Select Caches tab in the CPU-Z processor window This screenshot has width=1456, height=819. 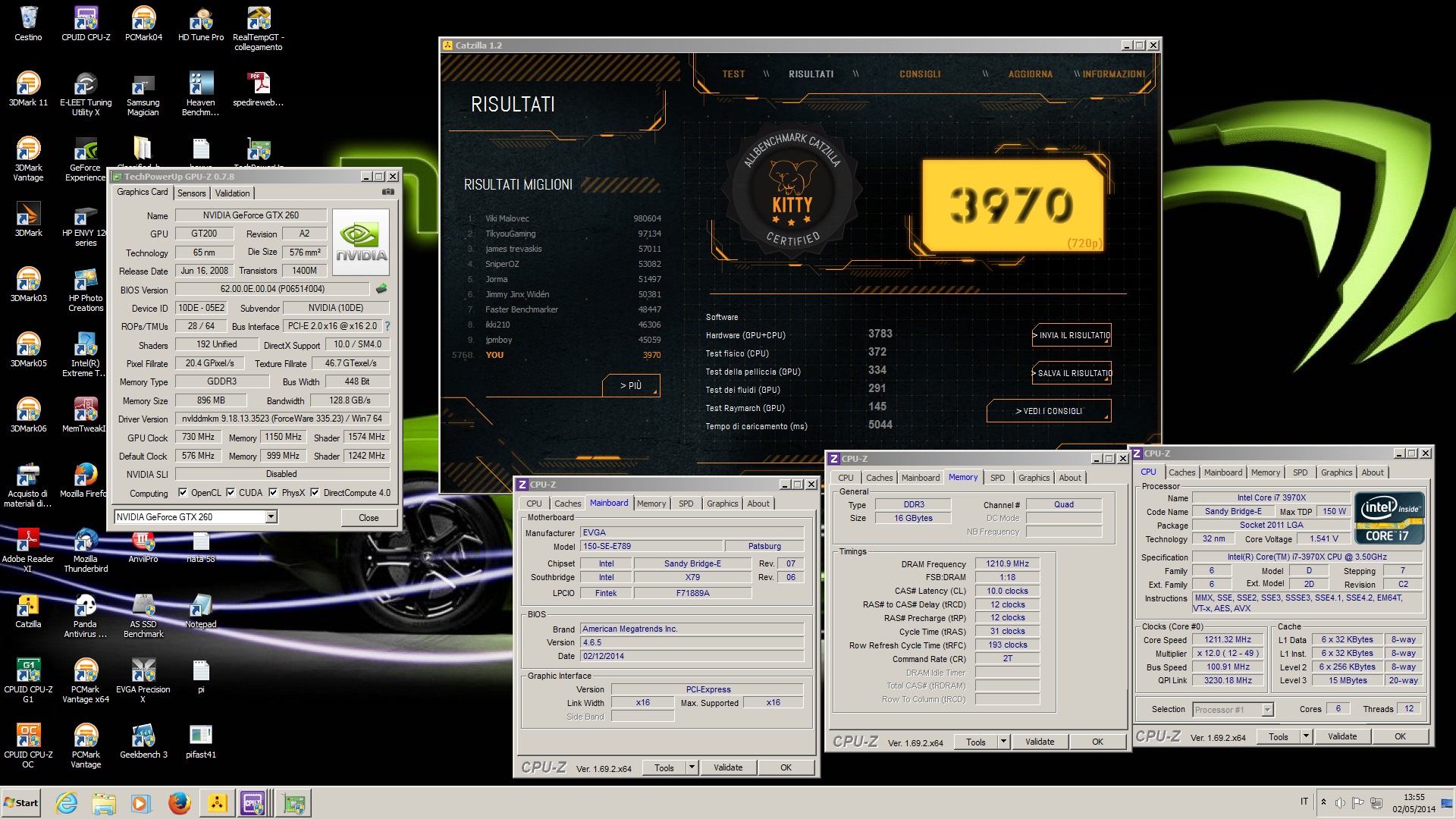1181,472
